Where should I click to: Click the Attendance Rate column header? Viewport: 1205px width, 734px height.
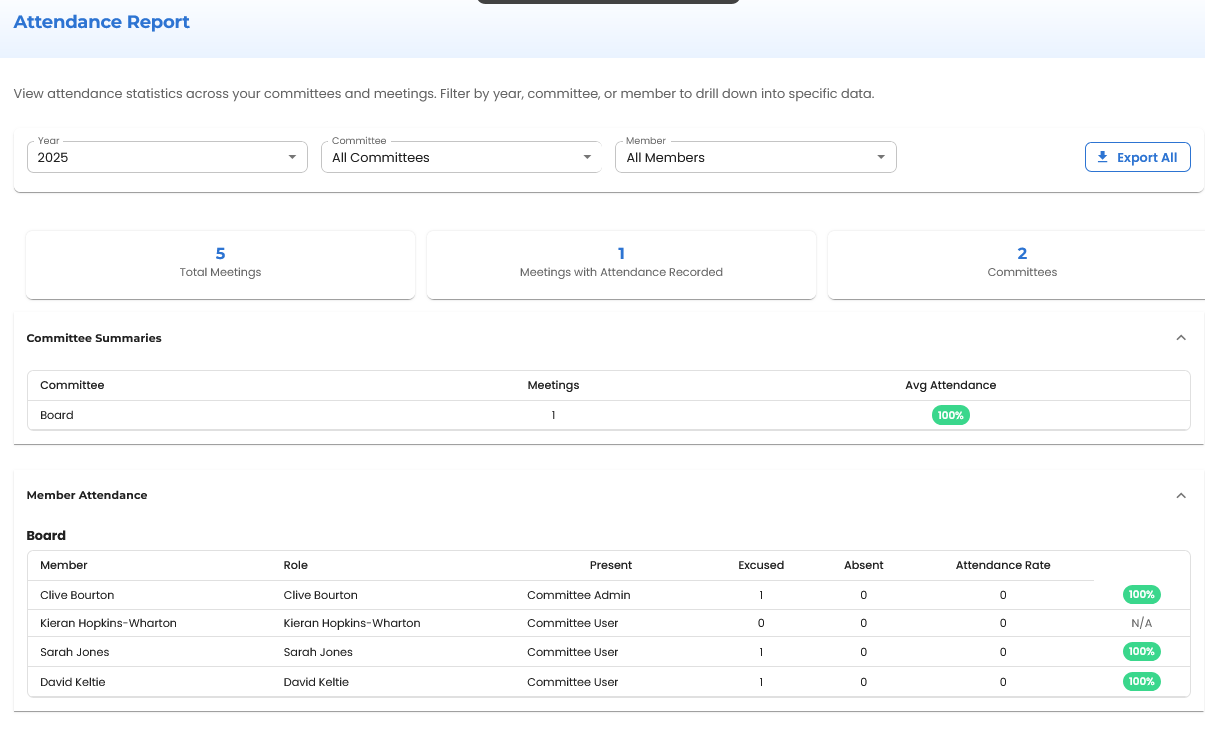(x=1003, y=565)
